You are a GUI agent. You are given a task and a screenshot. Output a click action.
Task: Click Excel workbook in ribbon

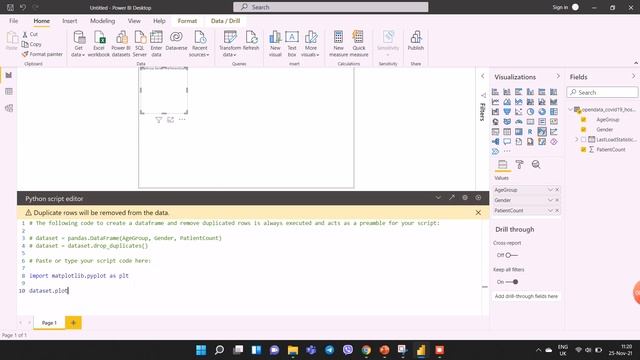click(x=99, y=44)
